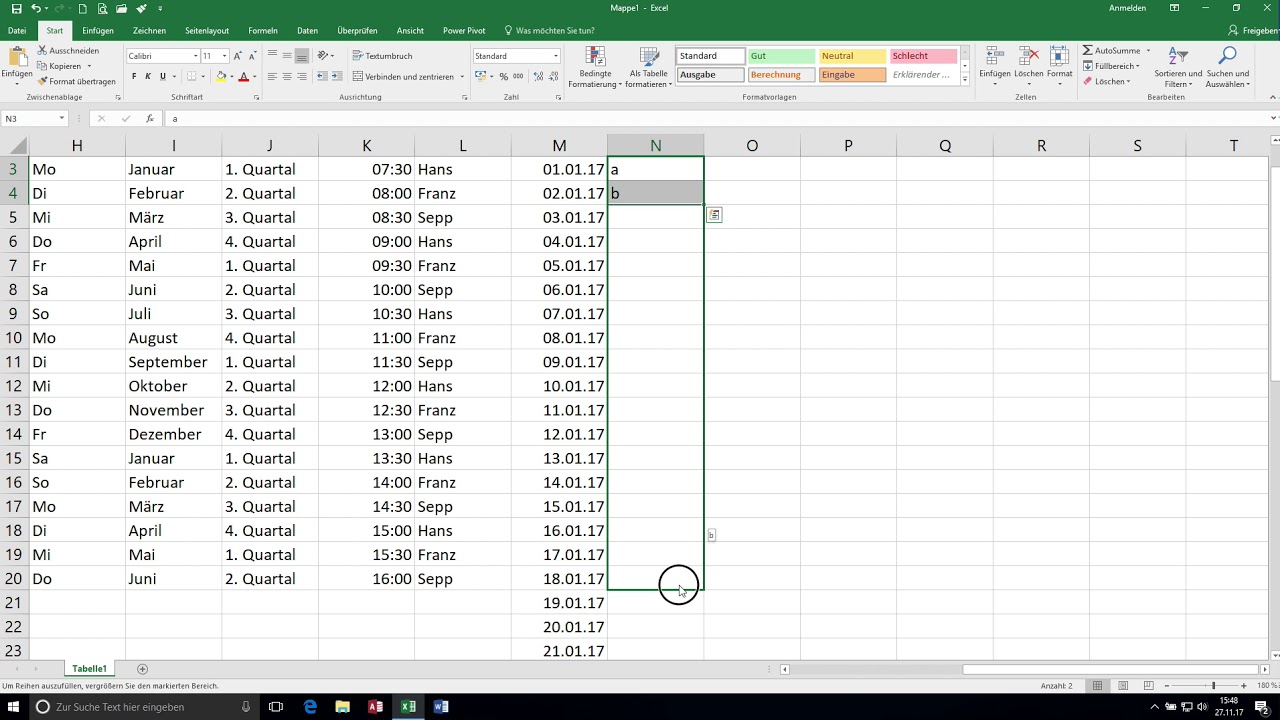Click Verbinden und zentrieren button
1280x720 pixels.
[x=404, y=76]
